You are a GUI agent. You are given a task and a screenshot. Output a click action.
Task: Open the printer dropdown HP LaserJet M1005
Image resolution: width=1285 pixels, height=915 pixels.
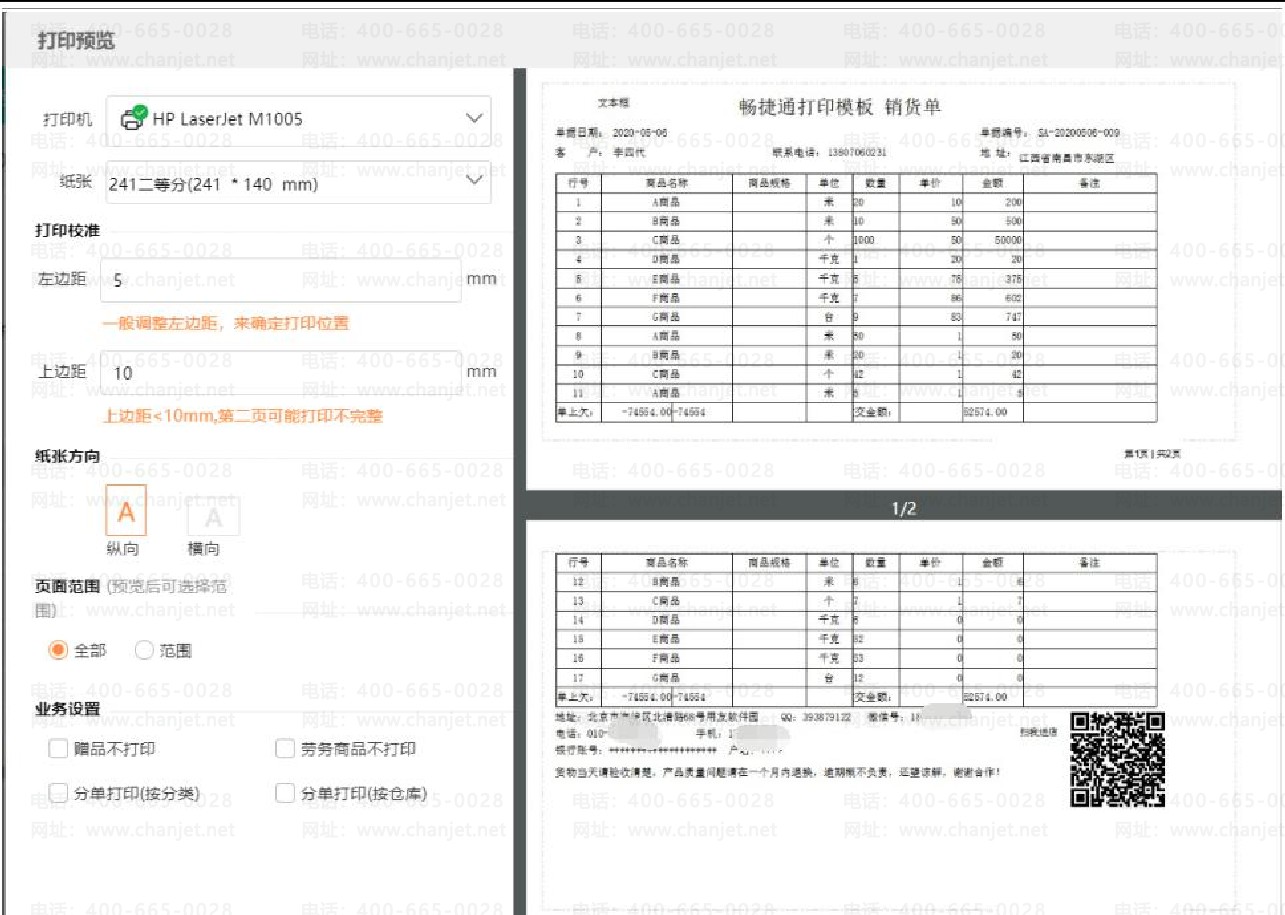pos(298,119)
